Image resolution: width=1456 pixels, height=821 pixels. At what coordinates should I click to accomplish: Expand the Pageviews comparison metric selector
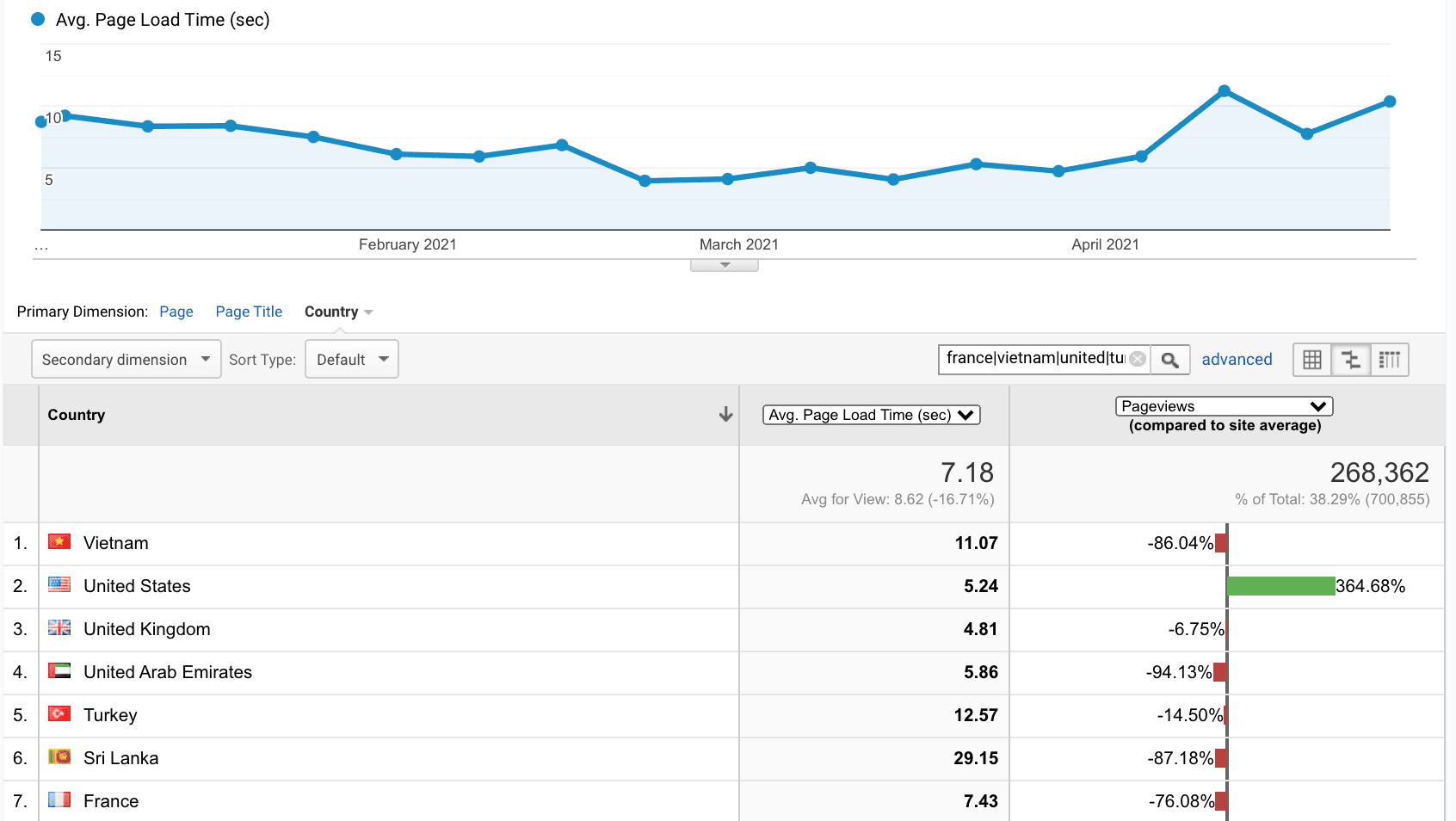1224,406
